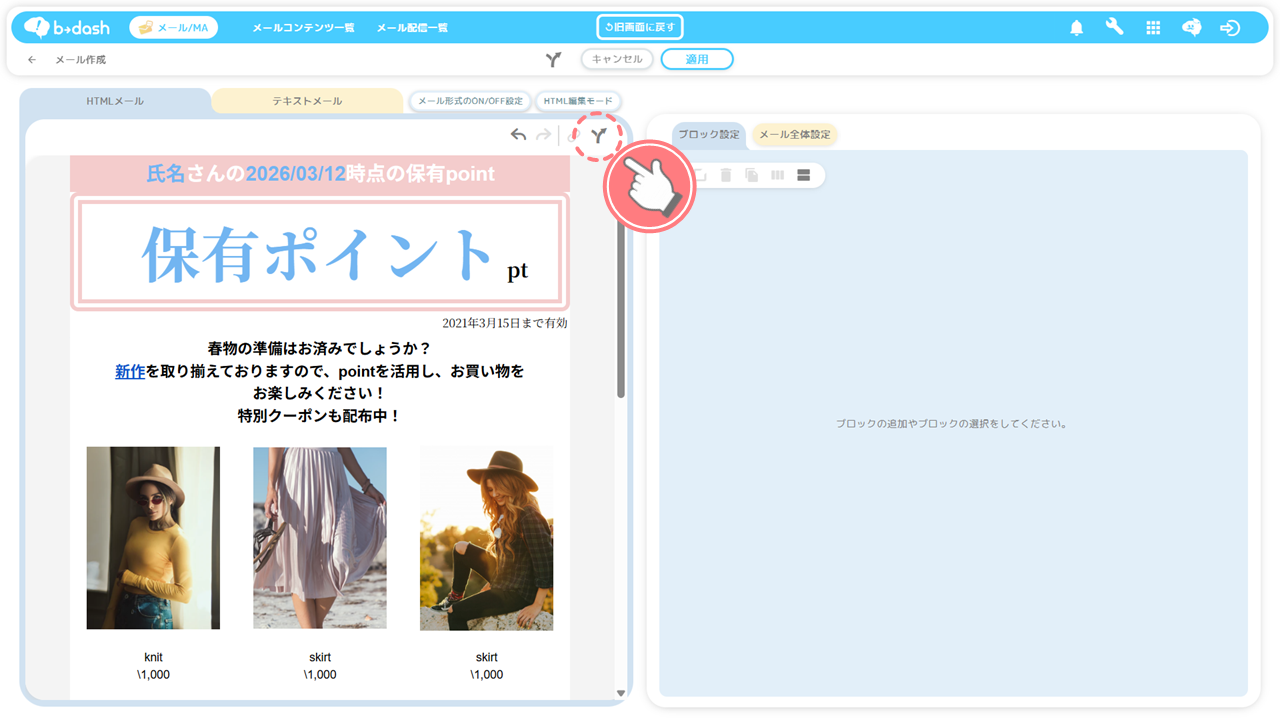Open メールコンテンツ一覧 in the top menu

(303, 28)
